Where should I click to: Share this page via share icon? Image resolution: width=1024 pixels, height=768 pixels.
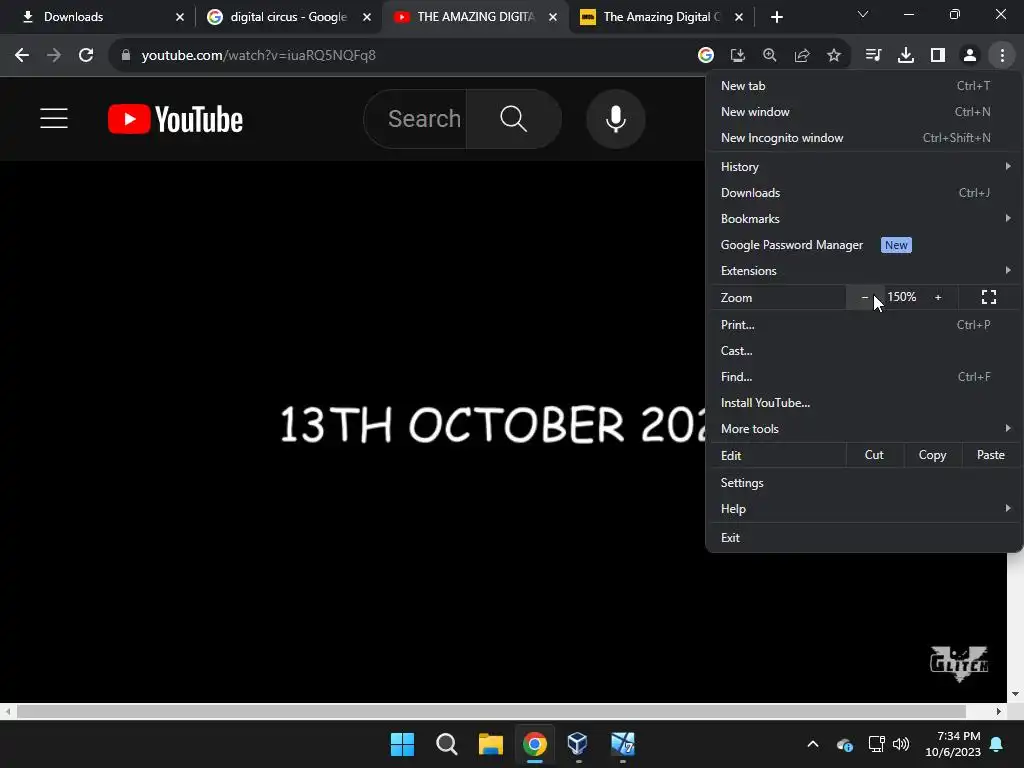pyautogui.click(x=802, y=56)
